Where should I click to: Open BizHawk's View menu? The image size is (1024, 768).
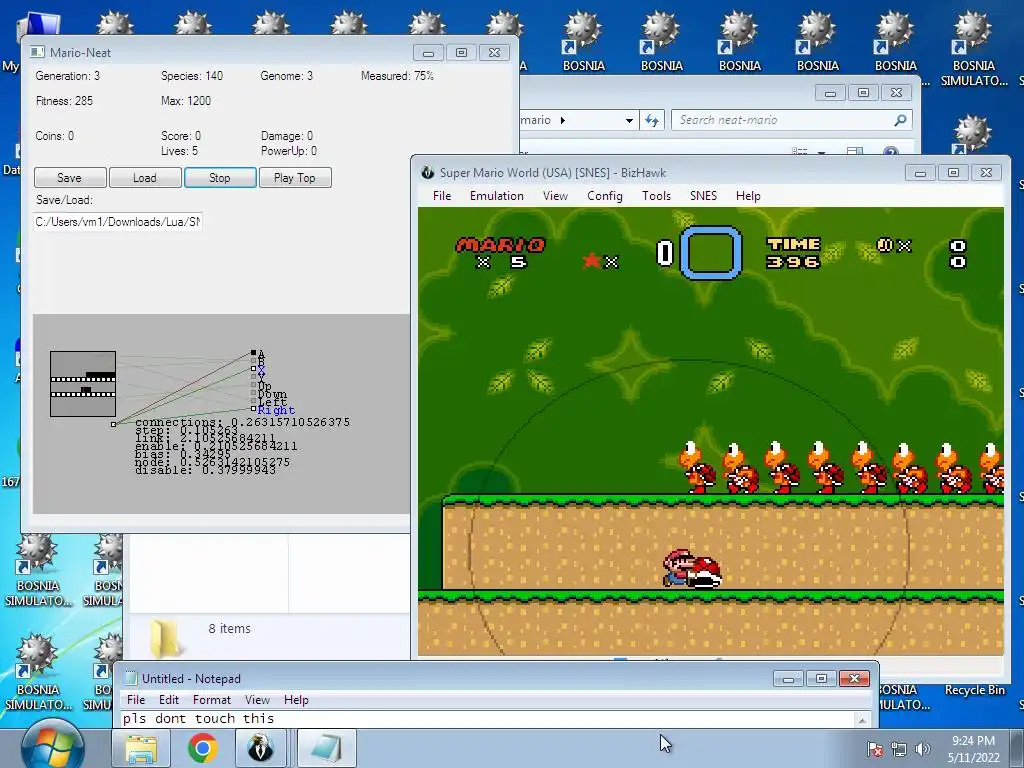555,196
